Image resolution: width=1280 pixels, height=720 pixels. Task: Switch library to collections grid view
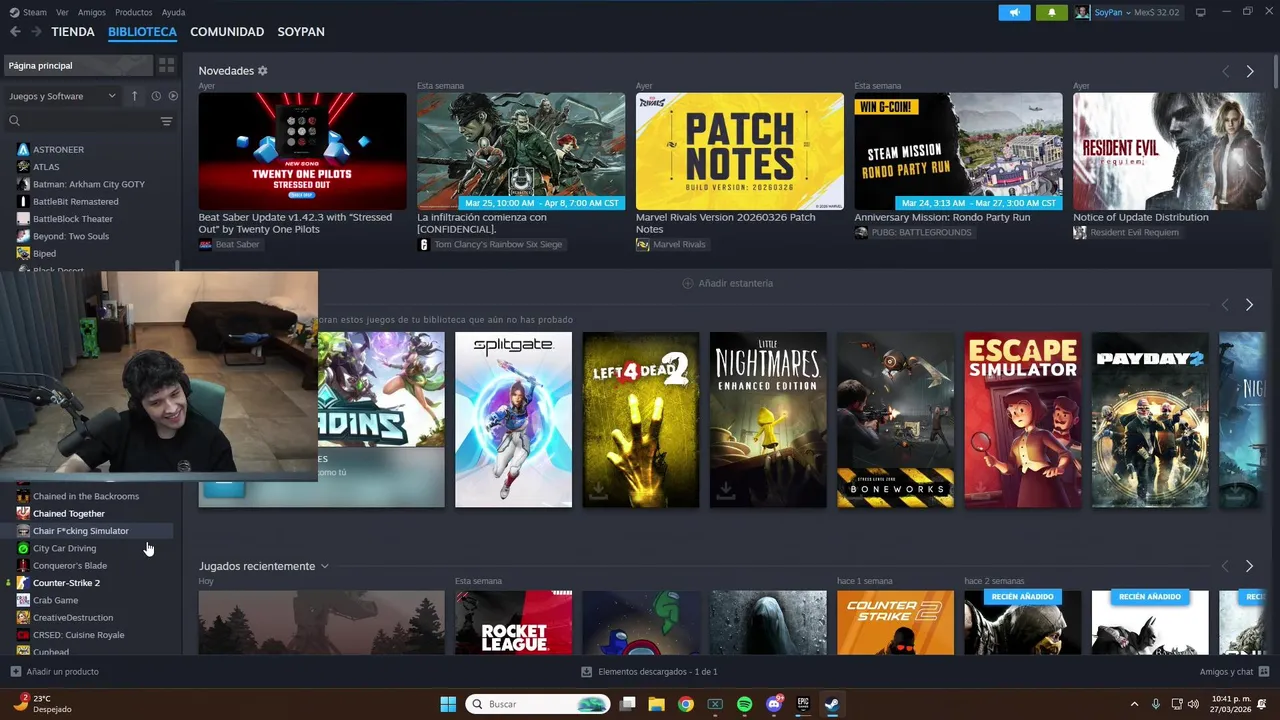(166, 65)
